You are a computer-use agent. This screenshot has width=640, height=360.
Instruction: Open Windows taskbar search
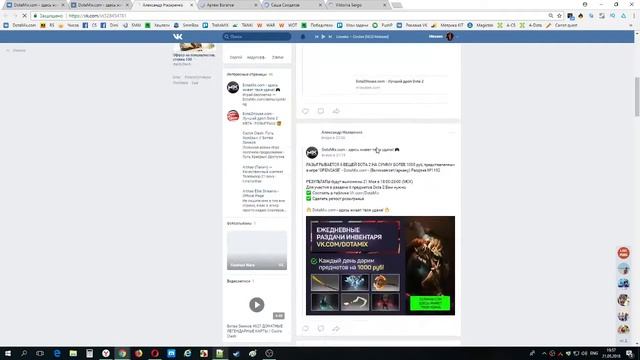pos(24,353)
